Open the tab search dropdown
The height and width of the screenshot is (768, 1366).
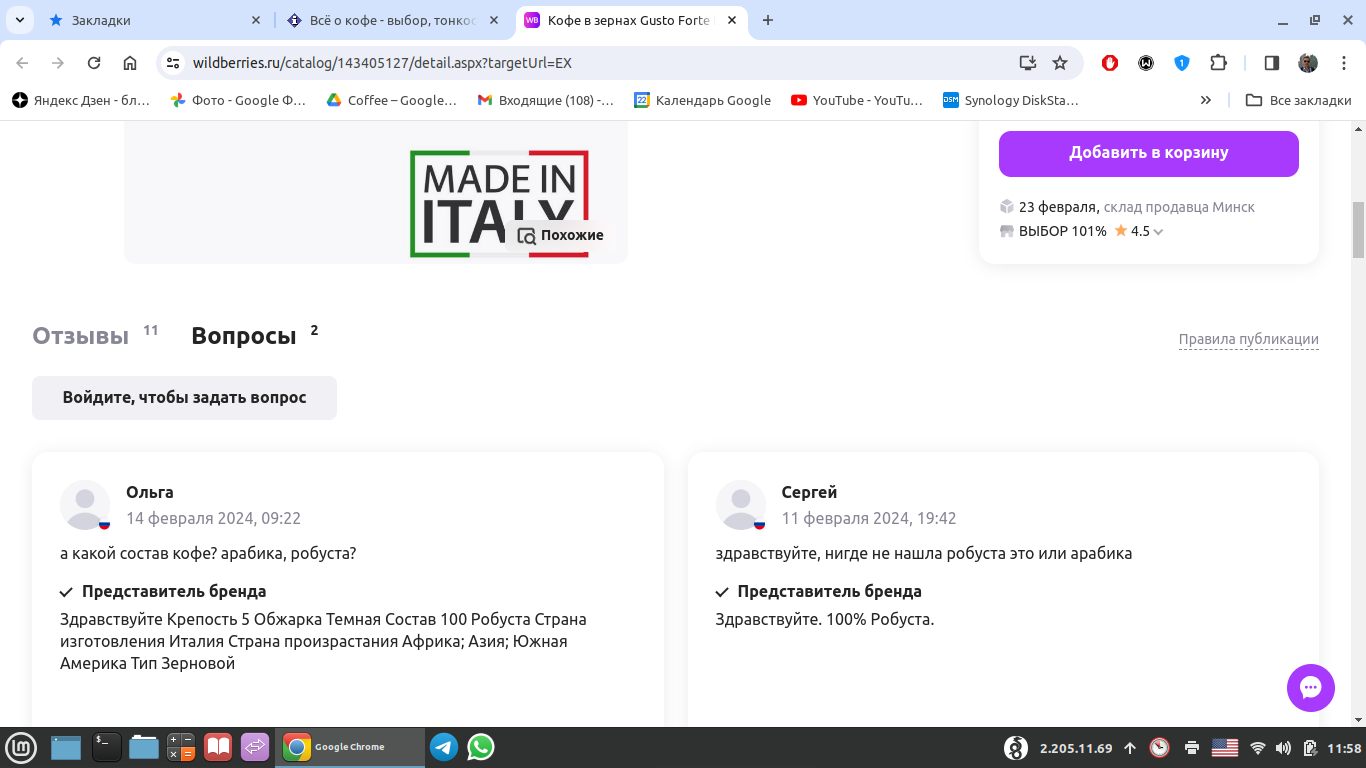[x=19, y=20]
